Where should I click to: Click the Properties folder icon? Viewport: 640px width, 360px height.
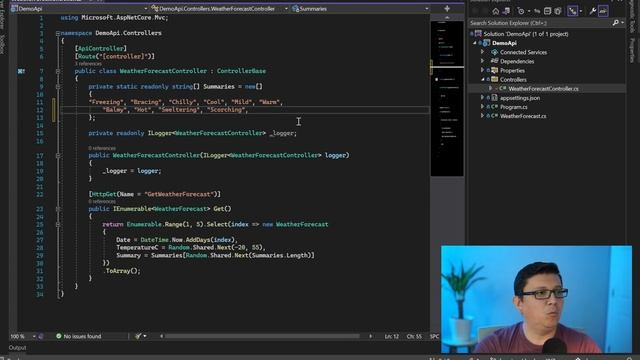click(494, 70)
